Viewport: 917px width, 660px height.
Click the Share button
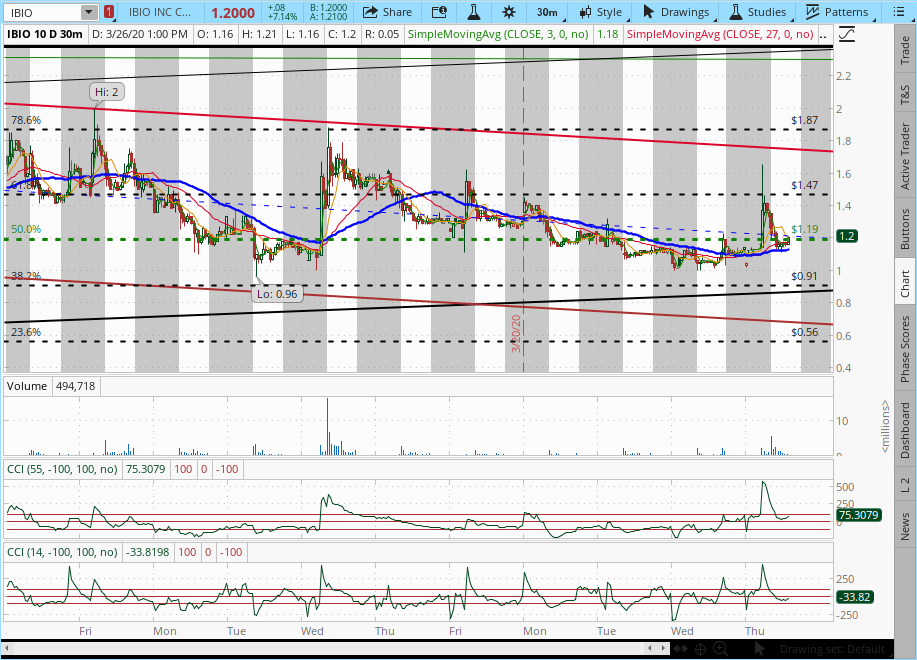click(387, 12)
